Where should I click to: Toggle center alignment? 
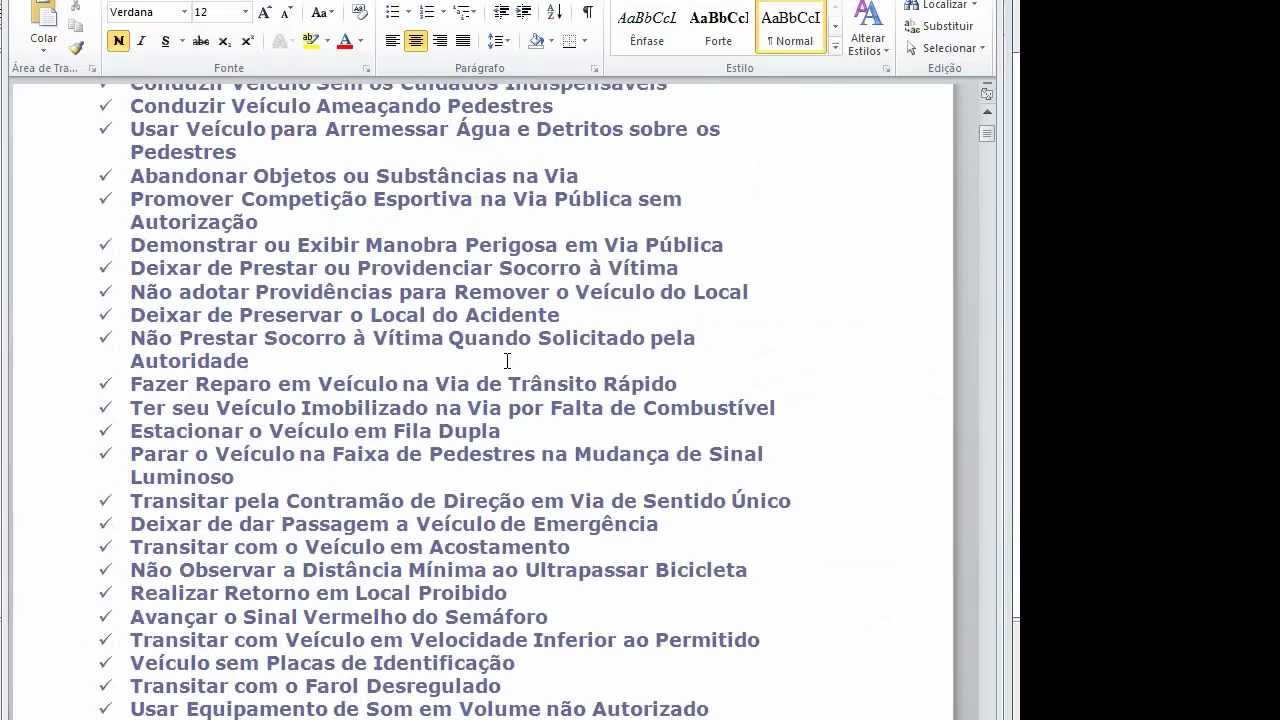tap(416, 41)
